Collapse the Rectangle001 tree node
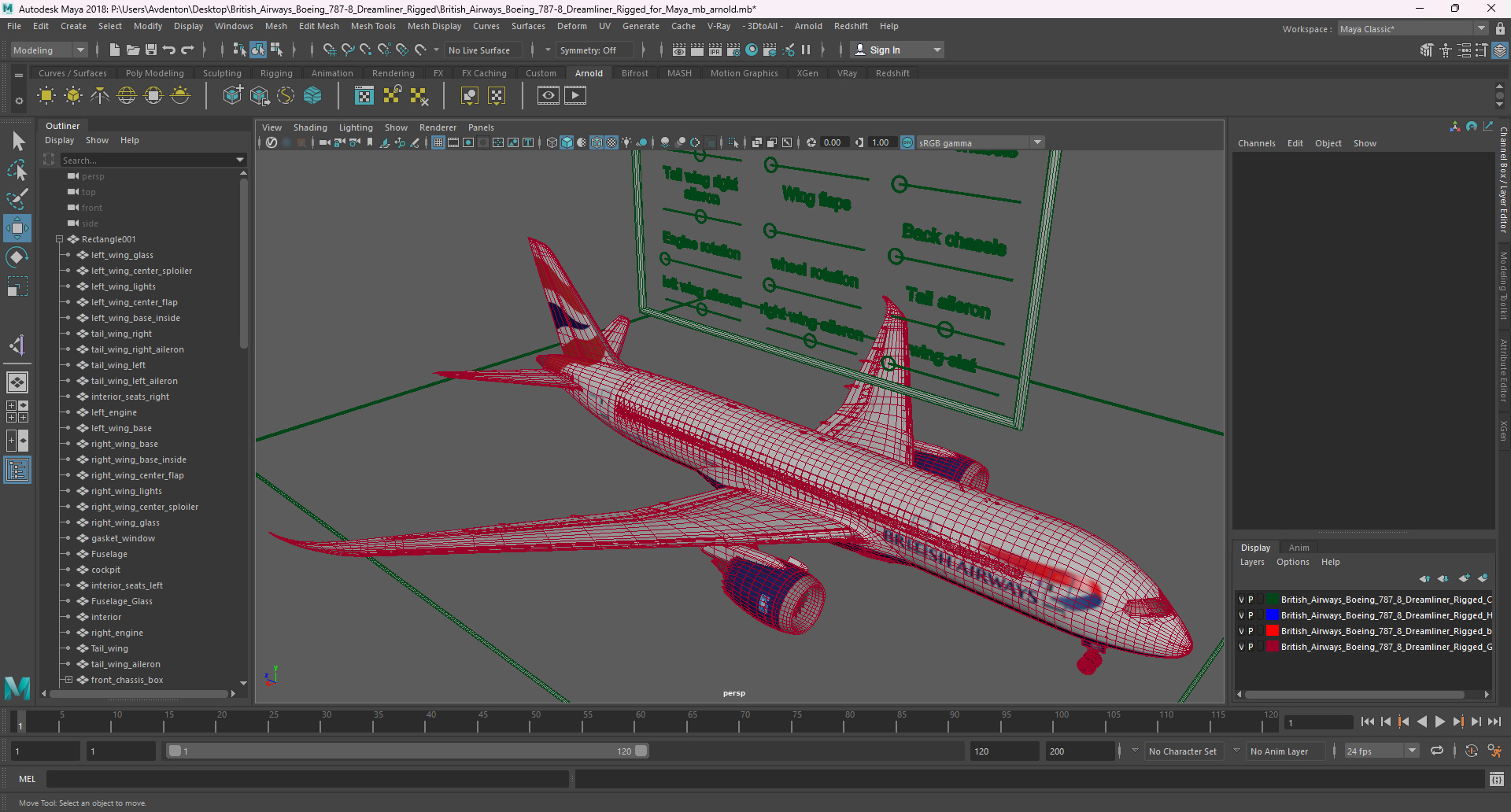 point(59,239)
